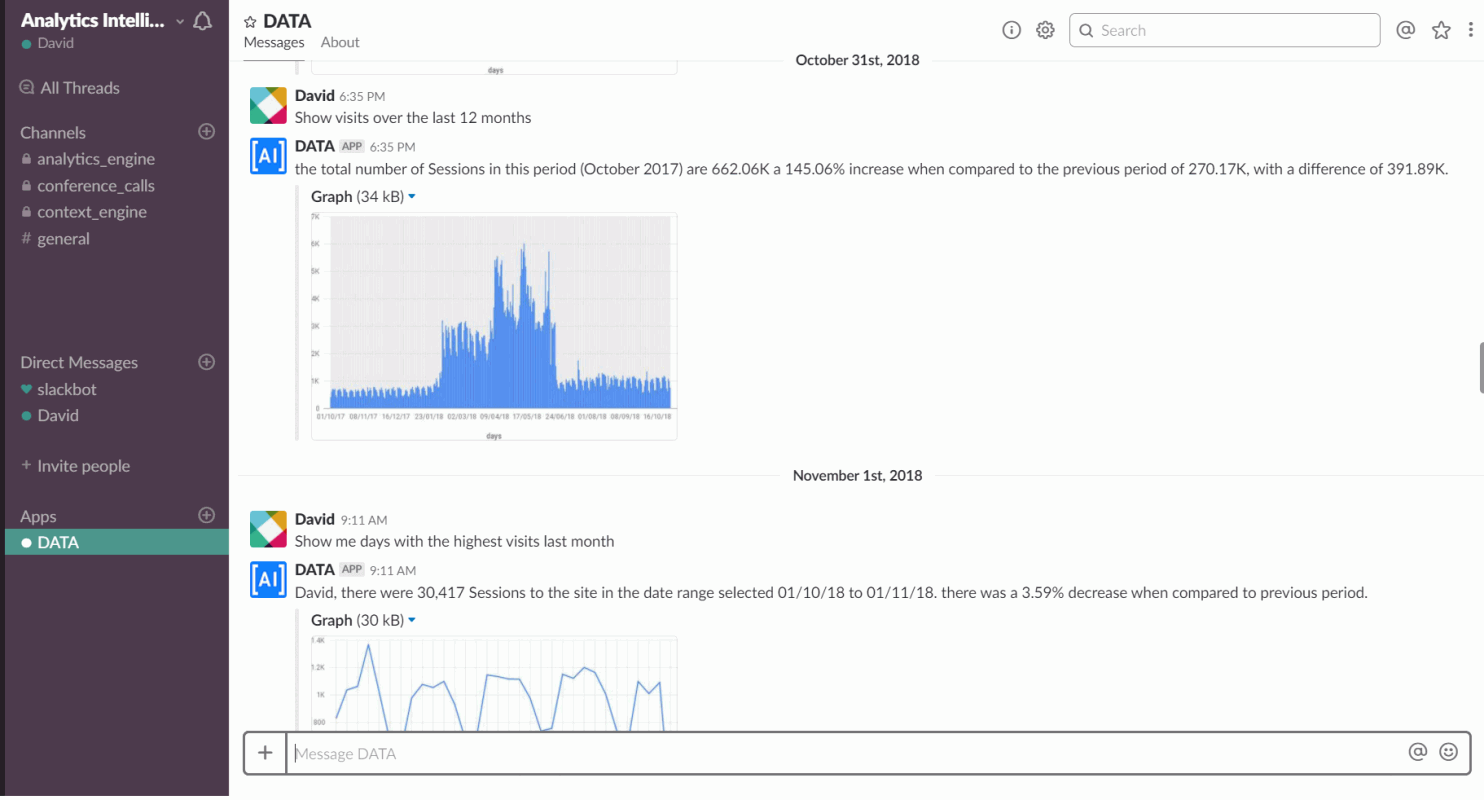
Task: Click Invite people link
Action: [76, 466]
